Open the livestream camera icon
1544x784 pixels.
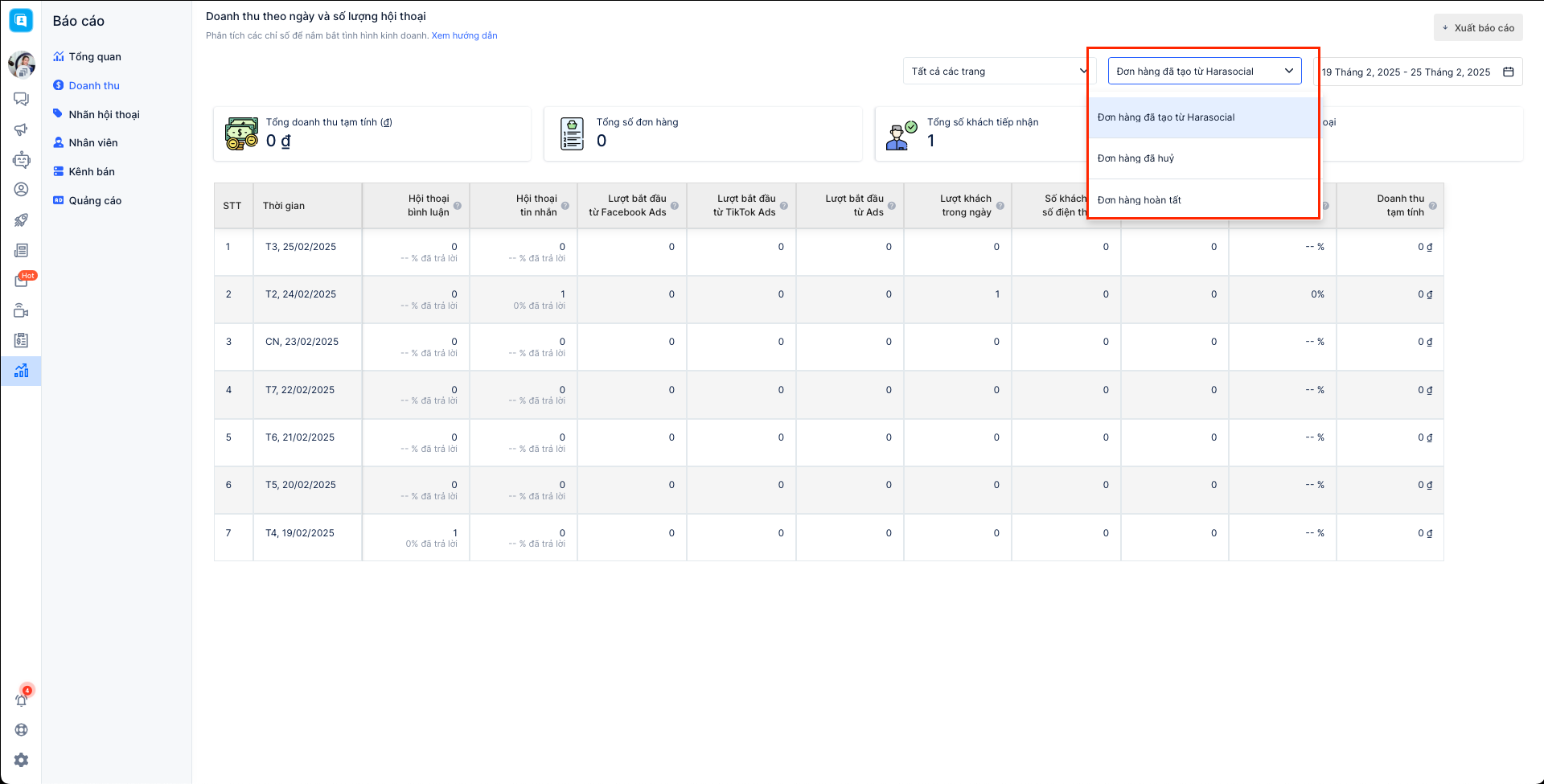pos(21,311)
